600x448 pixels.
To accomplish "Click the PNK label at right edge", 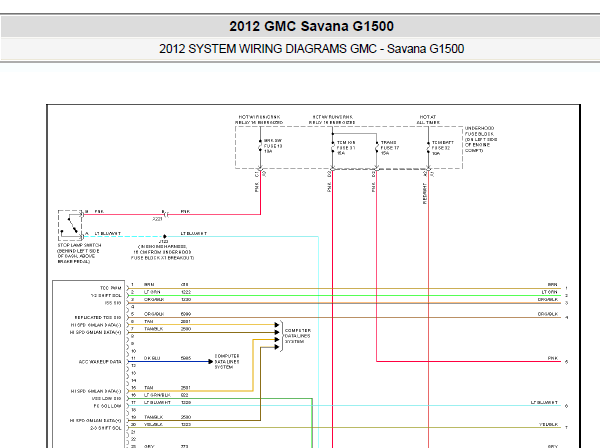I will click(x=553, y=358).
